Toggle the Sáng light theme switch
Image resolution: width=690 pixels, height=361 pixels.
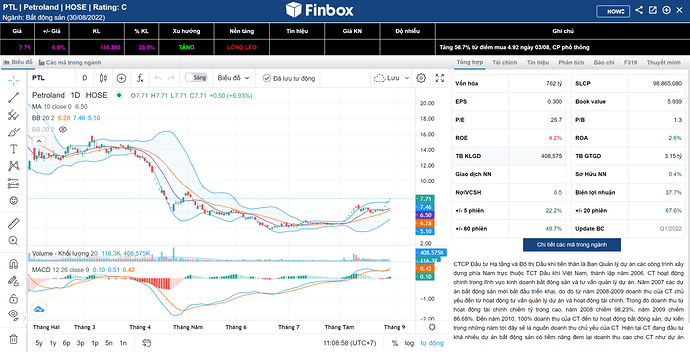coord(196,78)
